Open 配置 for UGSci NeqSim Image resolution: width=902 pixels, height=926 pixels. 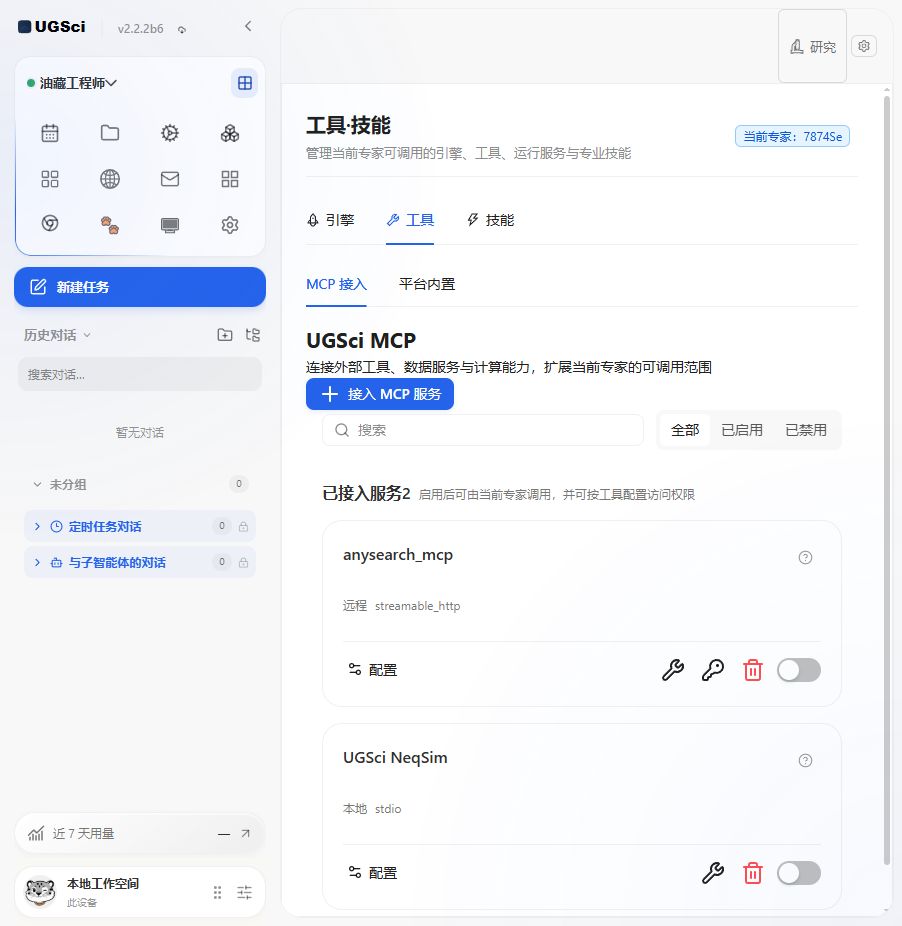(372, 873)
